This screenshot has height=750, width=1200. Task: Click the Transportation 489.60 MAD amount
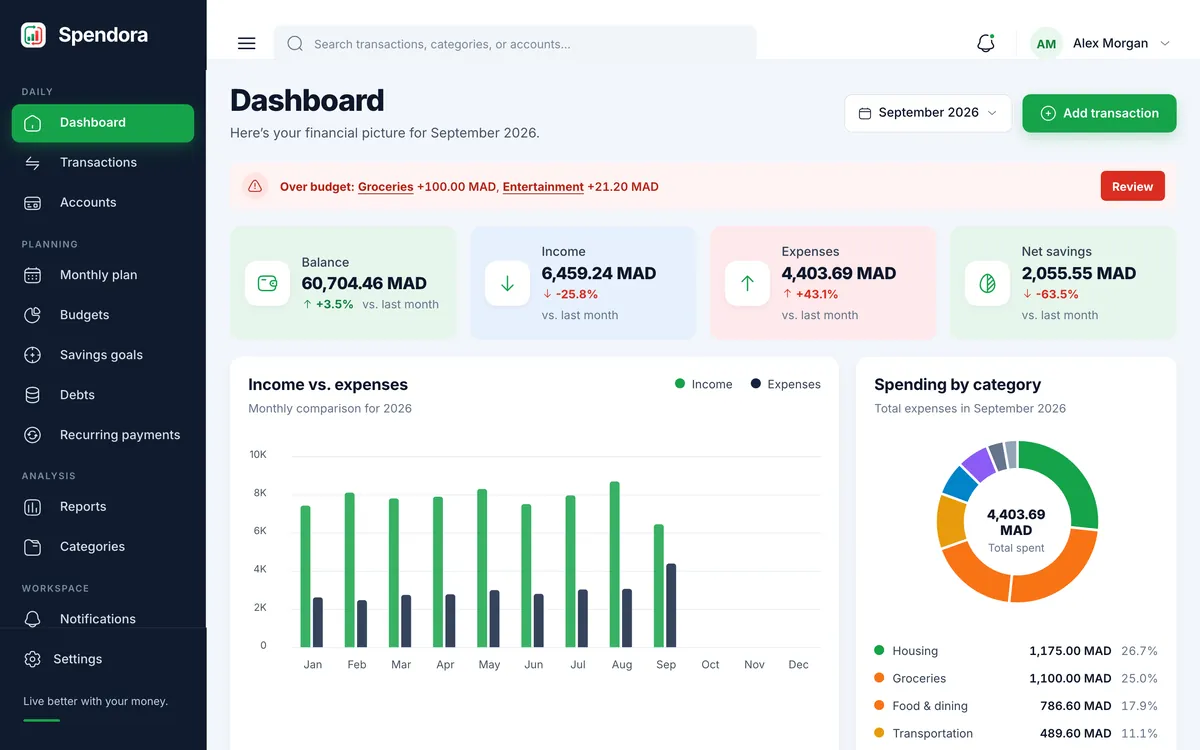1075,733
